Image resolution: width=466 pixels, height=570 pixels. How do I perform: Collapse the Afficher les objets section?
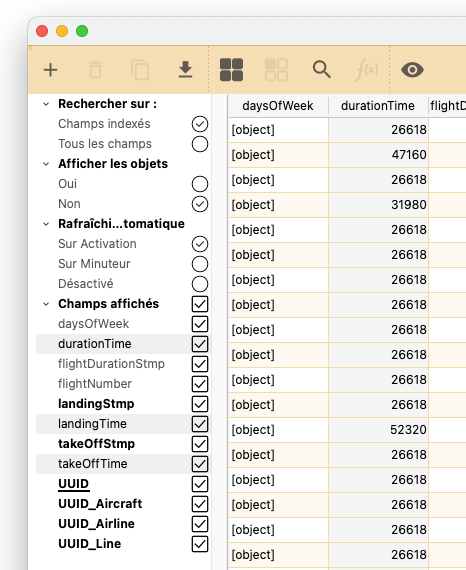[x=46, y=164]
